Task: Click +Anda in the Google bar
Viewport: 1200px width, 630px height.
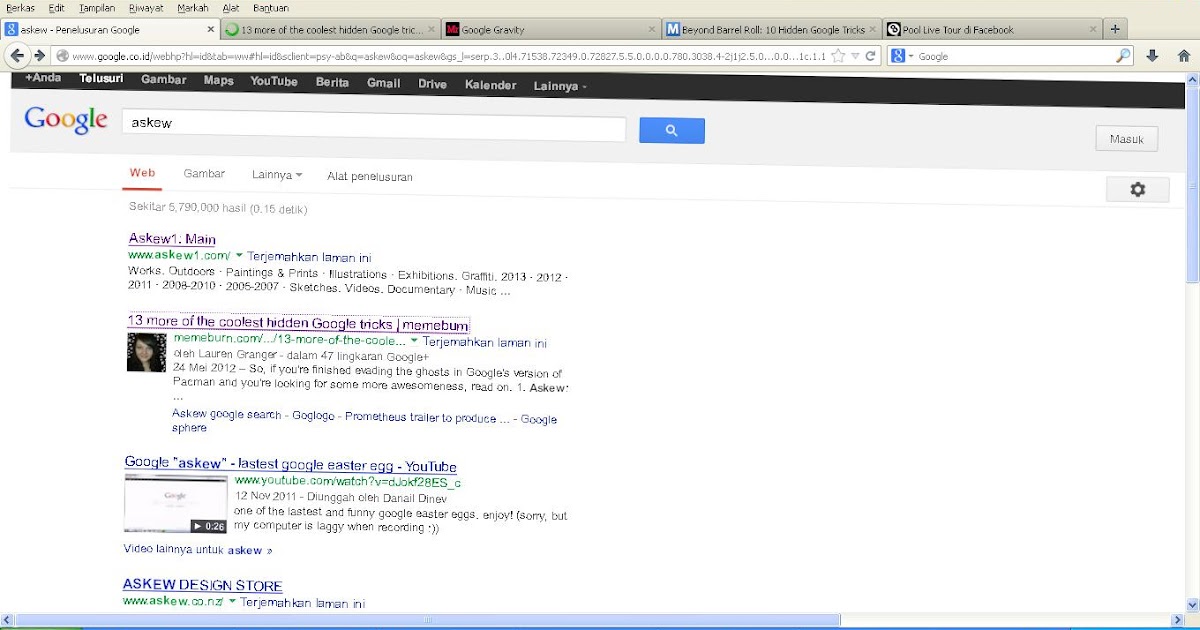Action: 43,79
